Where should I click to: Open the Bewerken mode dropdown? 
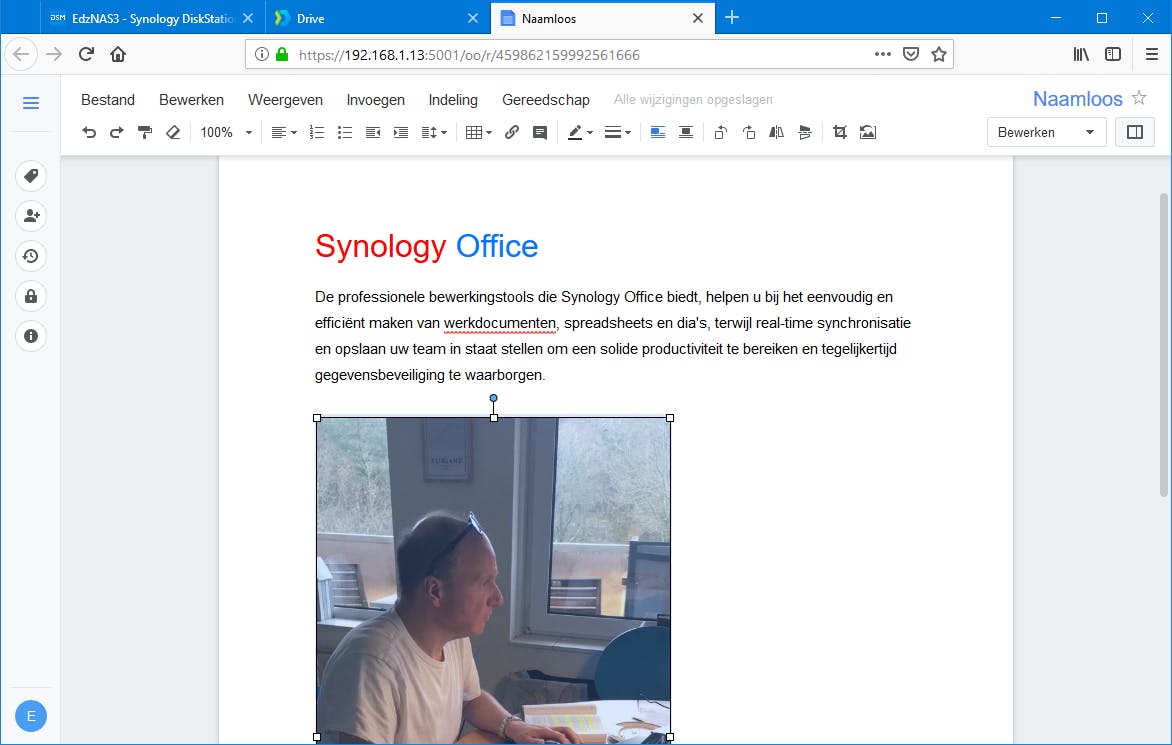click(x=1046, y=132)
